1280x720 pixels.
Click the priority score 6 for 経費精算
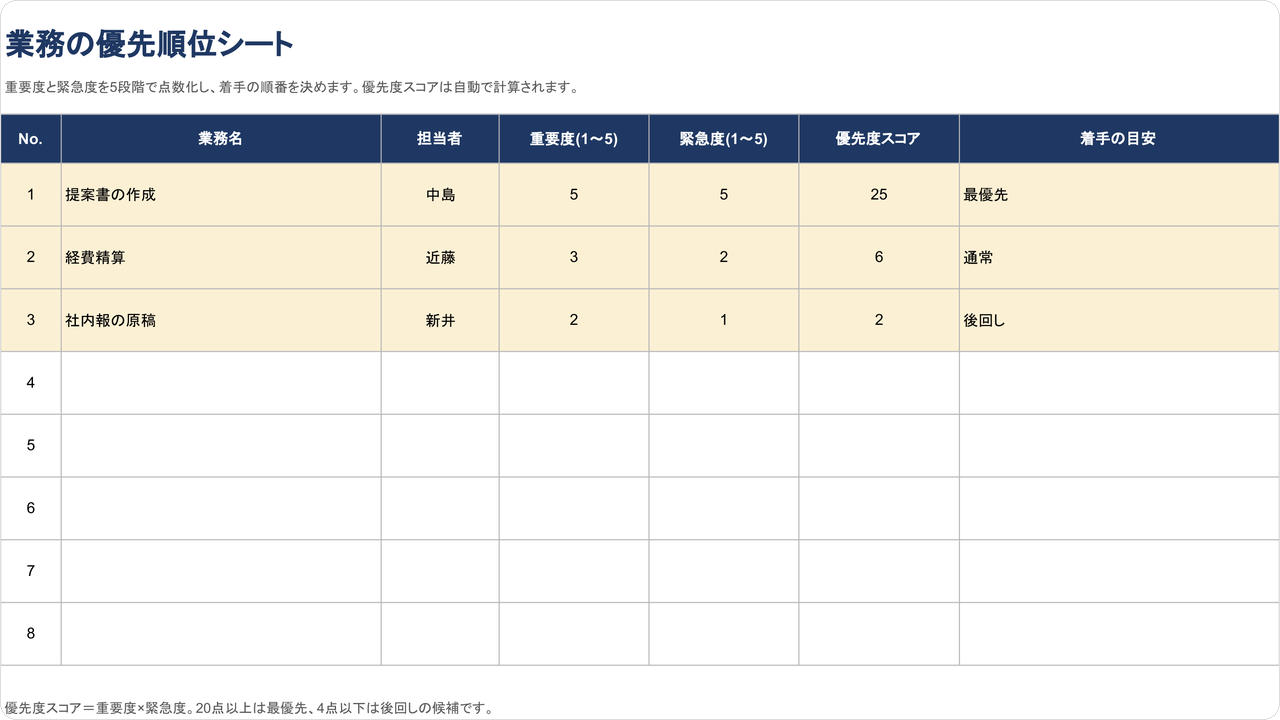pyautogui.click(x=879, y=258)
